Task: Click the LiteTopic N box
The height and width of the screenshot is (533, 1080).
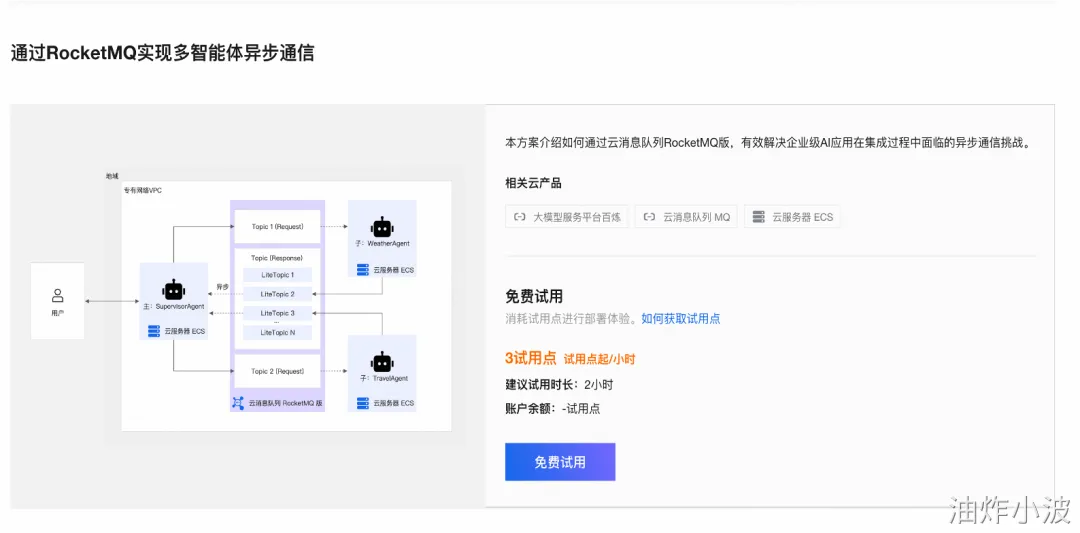Action: pos(278,333)
